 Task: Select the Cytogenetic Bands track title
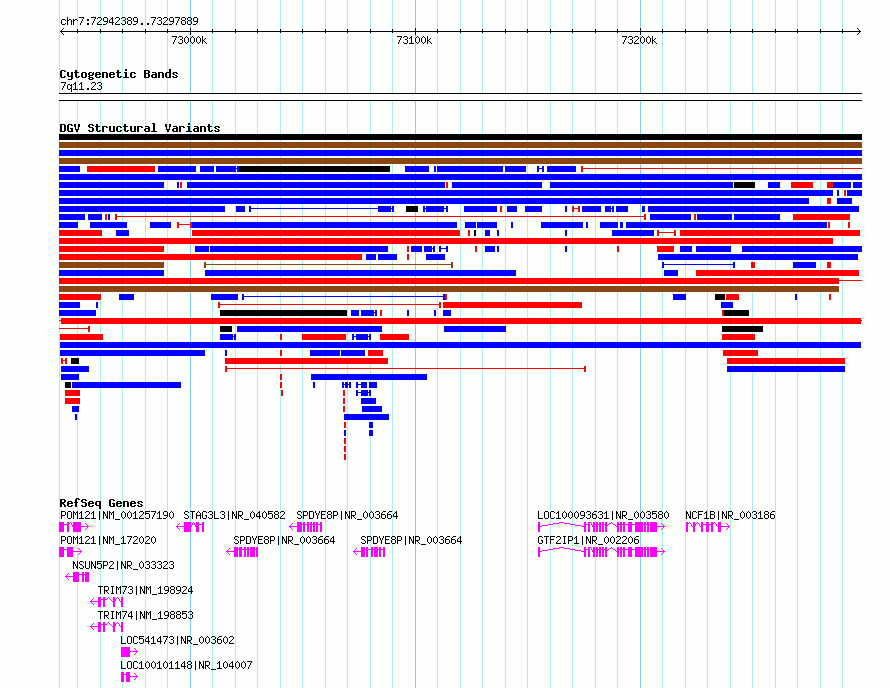tap(119, 74)
